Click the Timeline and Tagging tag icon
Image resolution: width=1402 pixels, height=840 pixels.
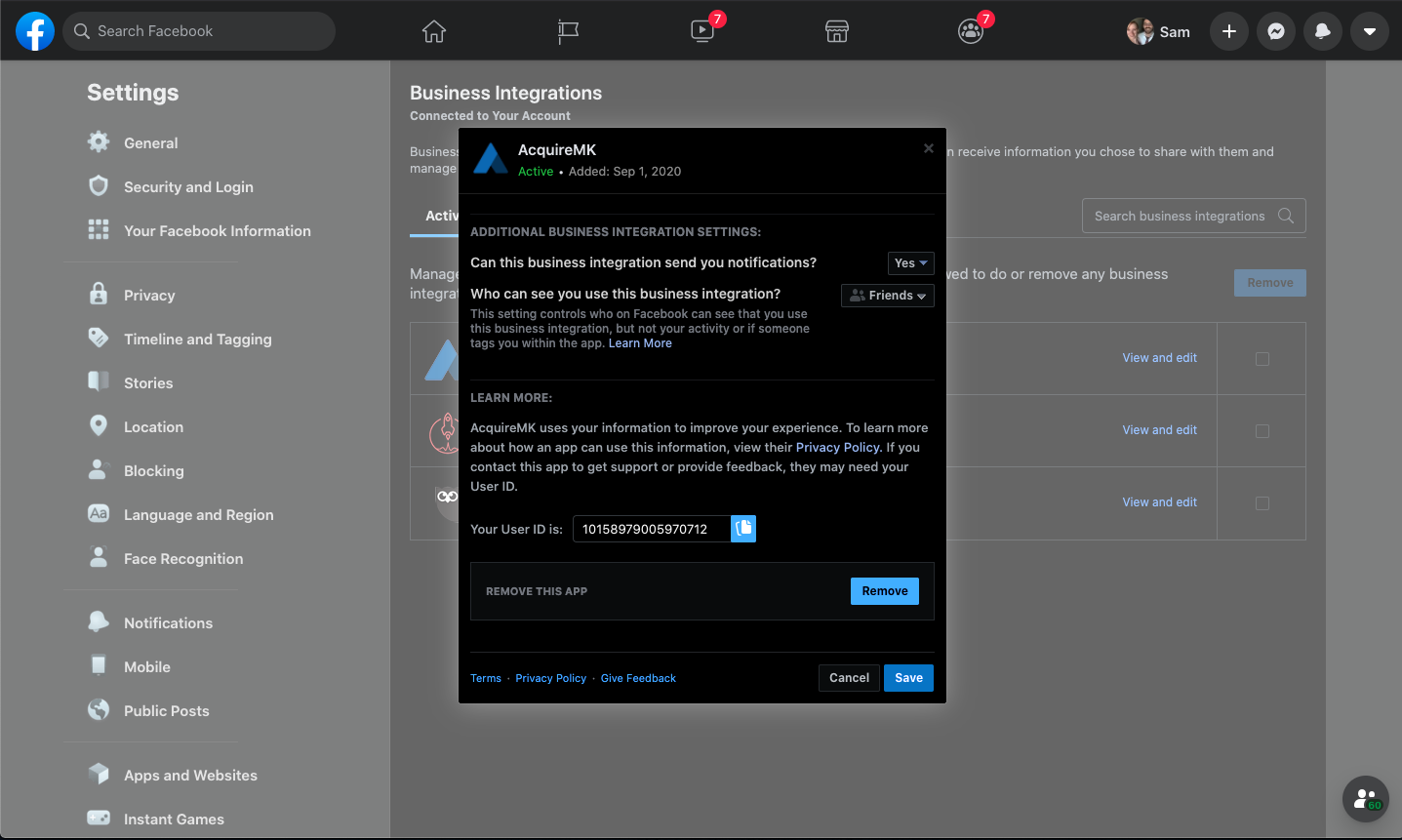tap(99, 338)
